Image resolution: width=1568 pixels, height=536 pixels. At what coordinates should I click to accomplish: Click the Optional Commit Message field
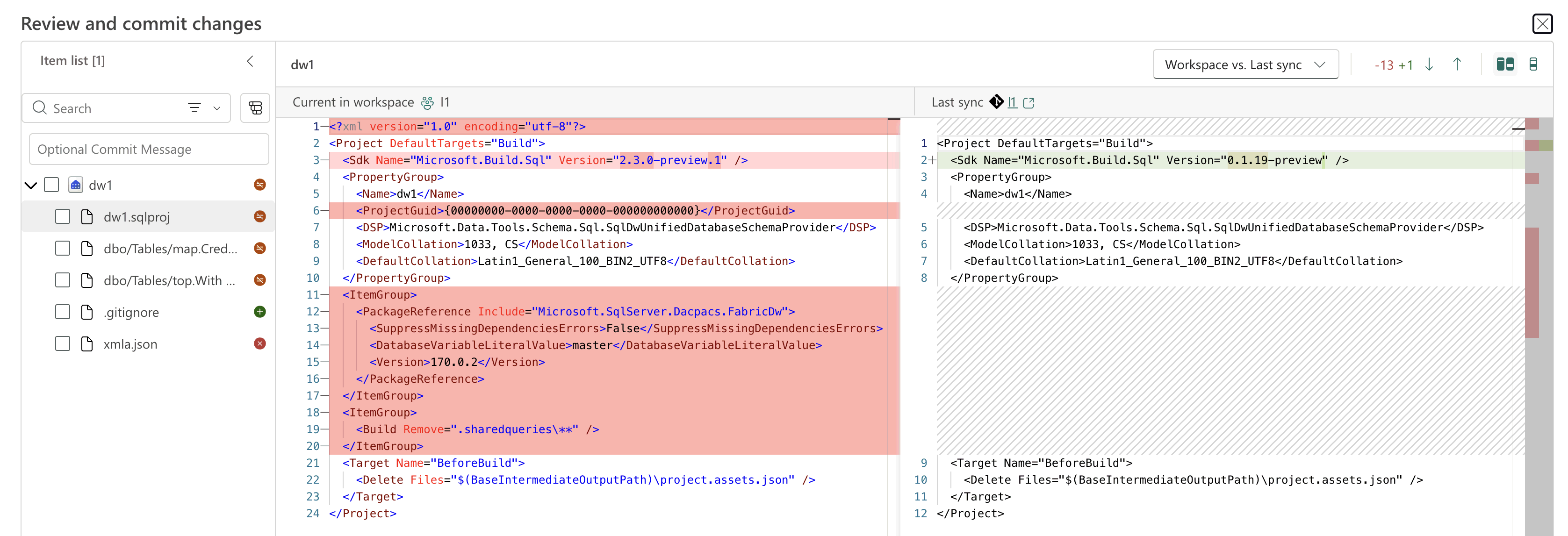[x=149, y=149]
